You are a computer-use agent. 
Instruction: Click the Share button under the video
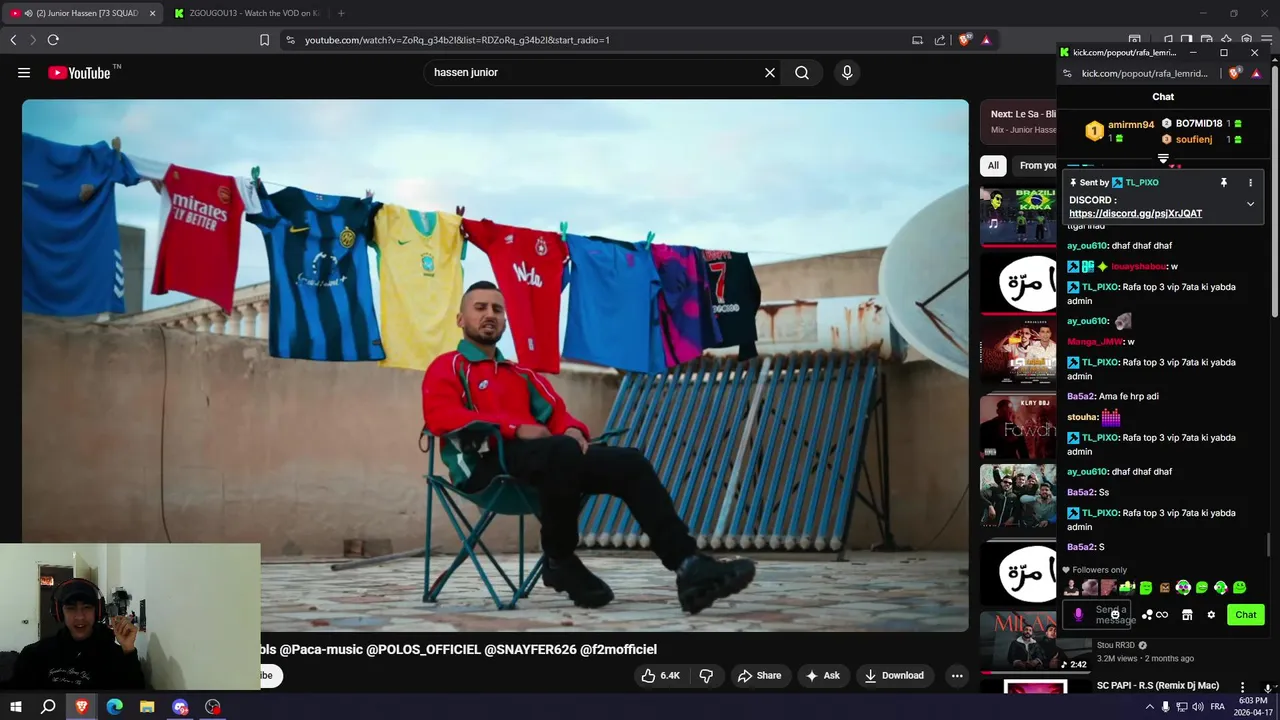click(x=759, y=676)
